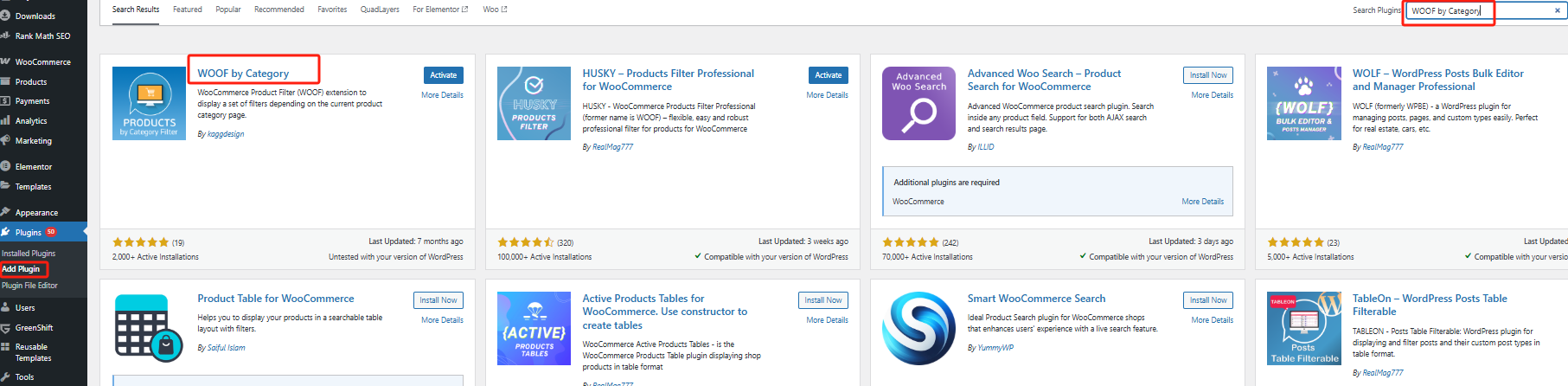Image resolution: width=1568 pixels, height=386 pixels.
Task: Open Analytics sidebar icon
Action: 5,120
